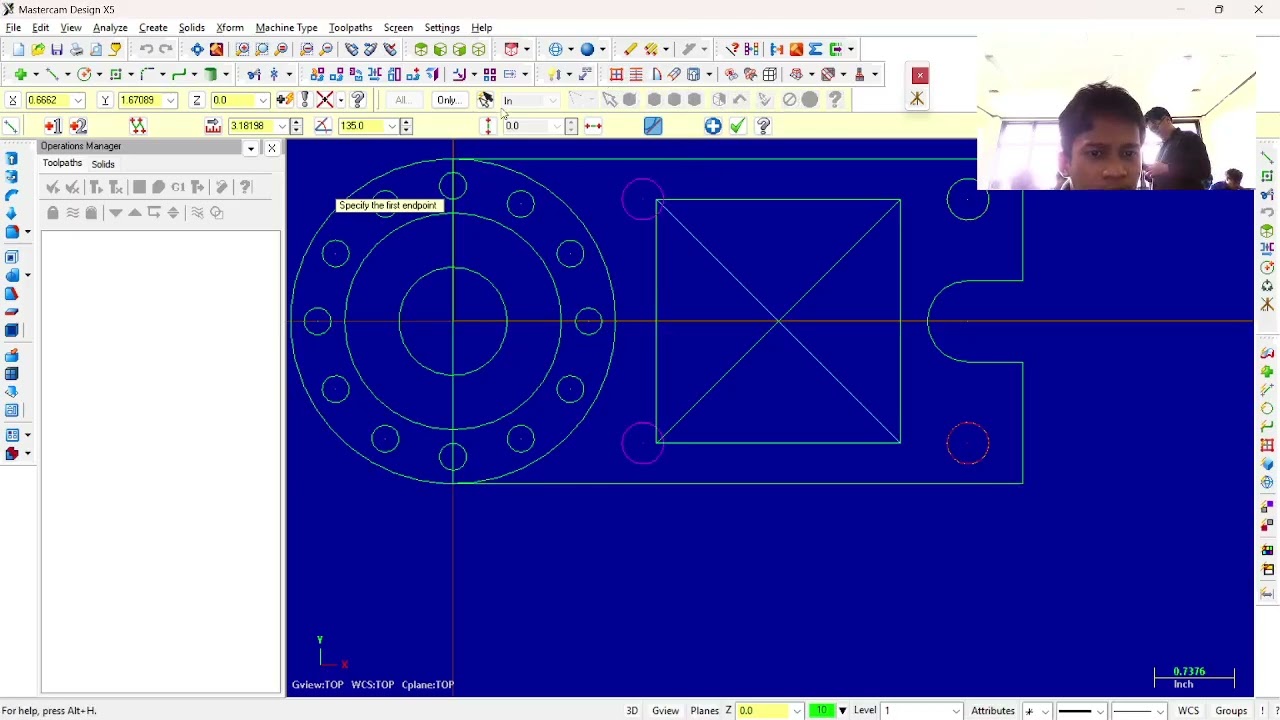Click the wireframe globe shading icon

point(555,49)
